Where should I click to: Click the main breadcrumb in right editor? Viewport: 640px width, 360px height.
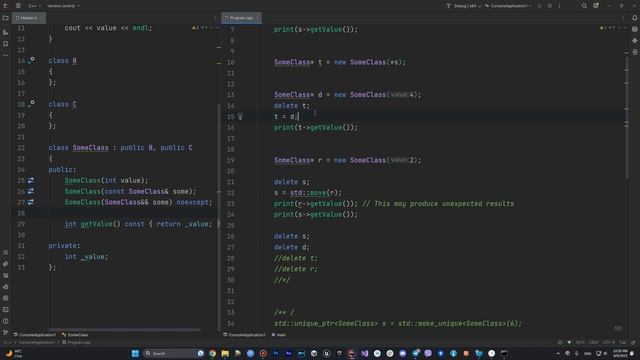tap(279, 335)
